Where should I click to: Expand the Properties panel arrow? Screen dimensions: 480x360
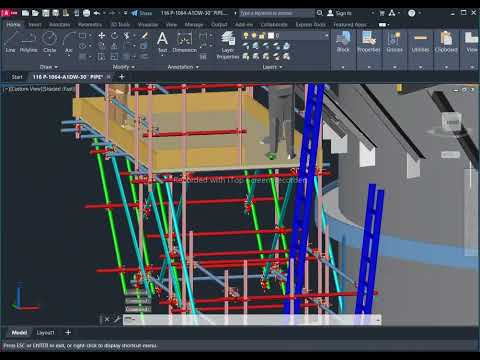point(369,67)
